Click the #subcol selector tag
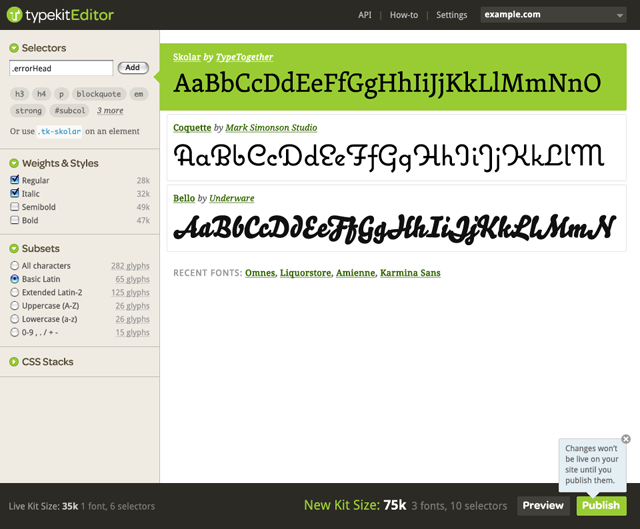The width and height of the screenshot is (640, 529). pyautogui.click(x=70, y=111)
